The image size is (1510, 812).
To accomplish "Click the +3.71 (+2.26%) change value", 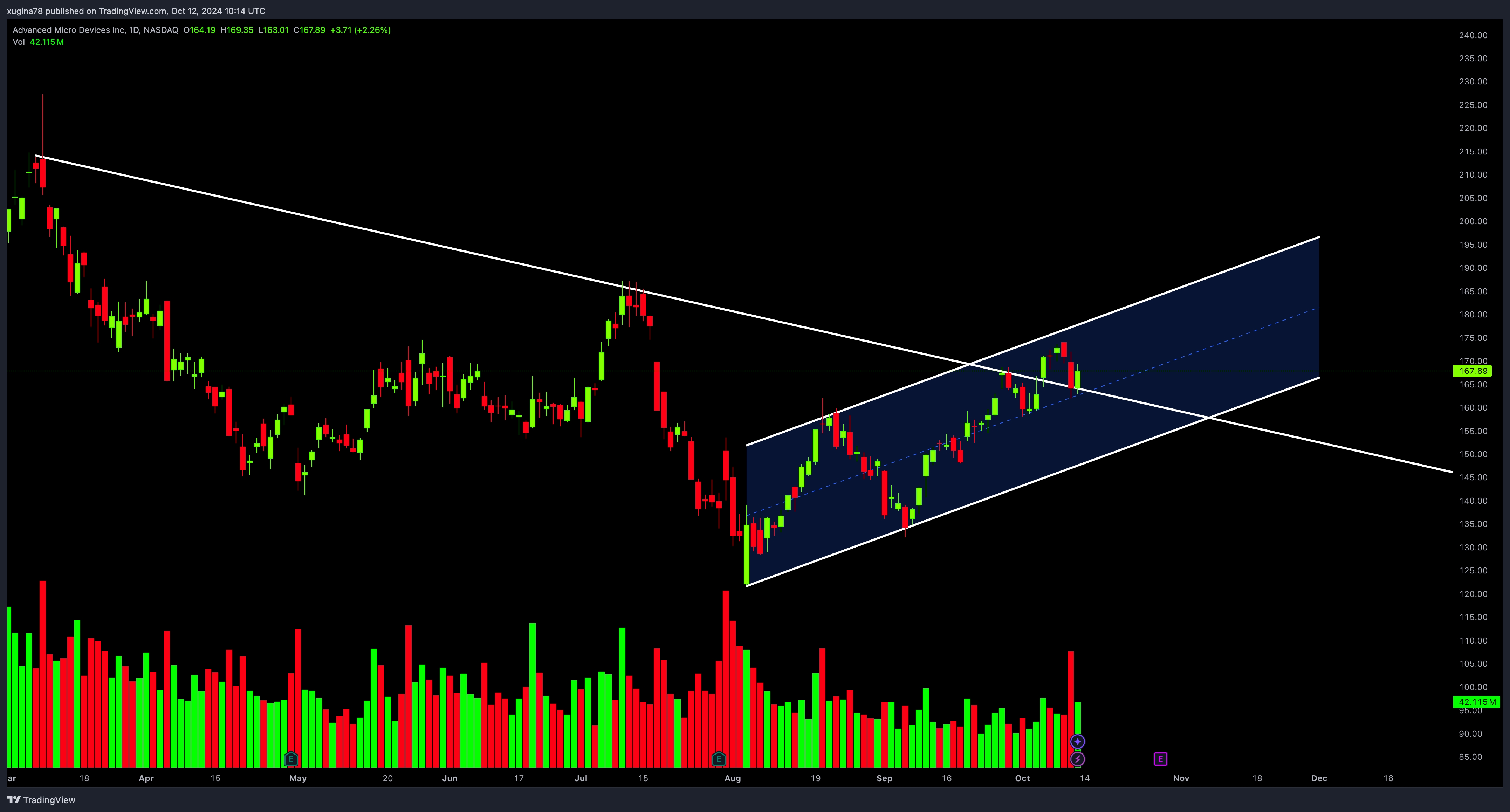I will [361, 30].
